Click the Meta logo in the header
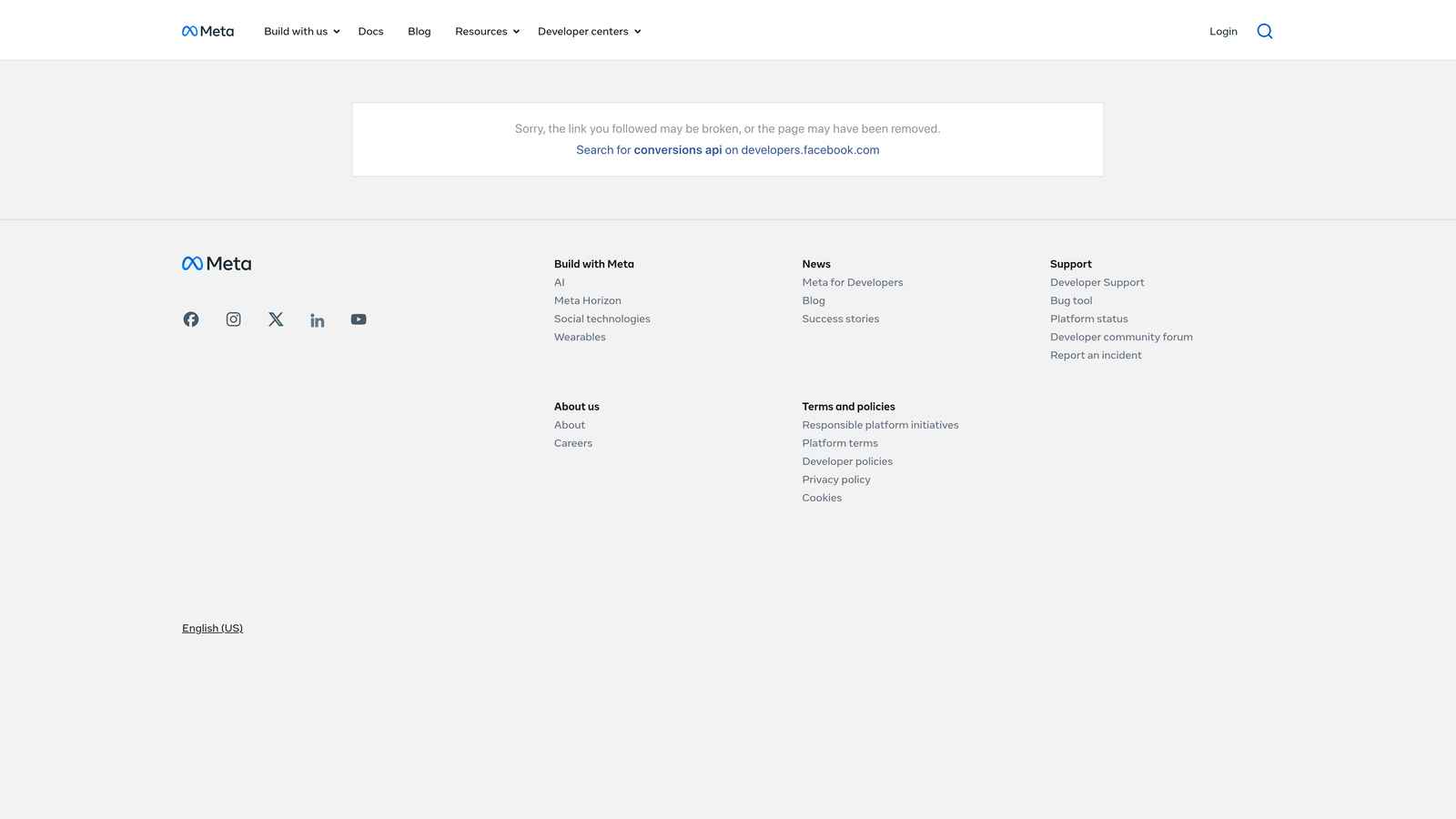1456x819 pixels. 207,30
